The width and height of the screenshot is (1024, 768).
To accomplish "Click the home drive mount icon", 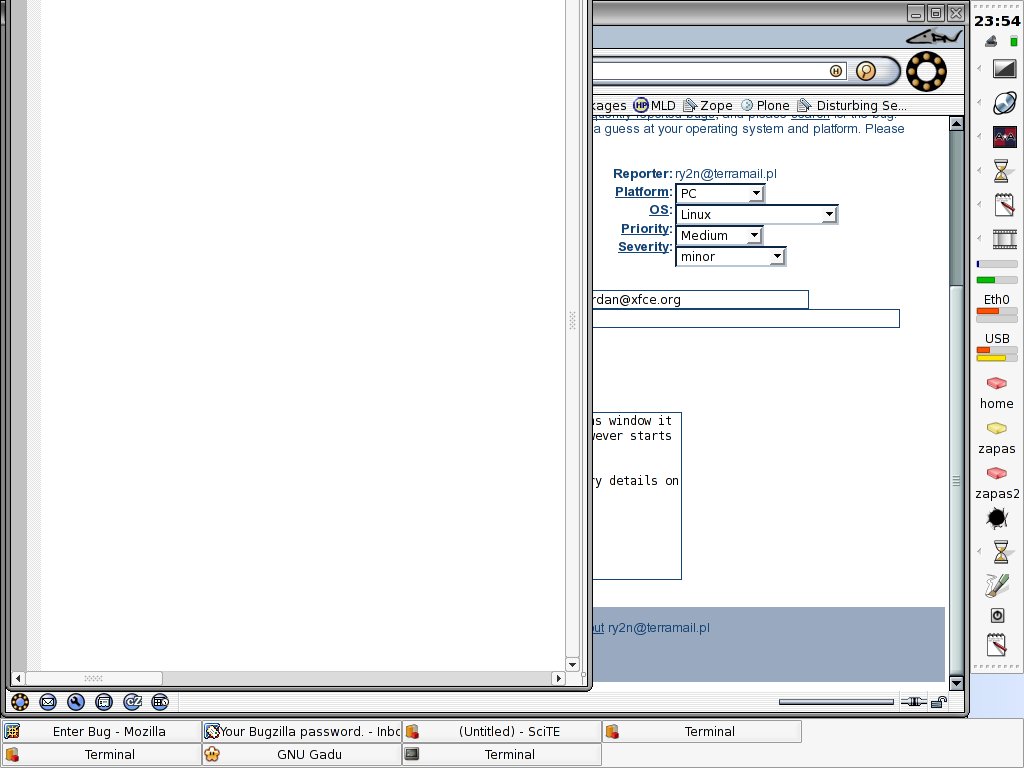I will tap(996, 384).
